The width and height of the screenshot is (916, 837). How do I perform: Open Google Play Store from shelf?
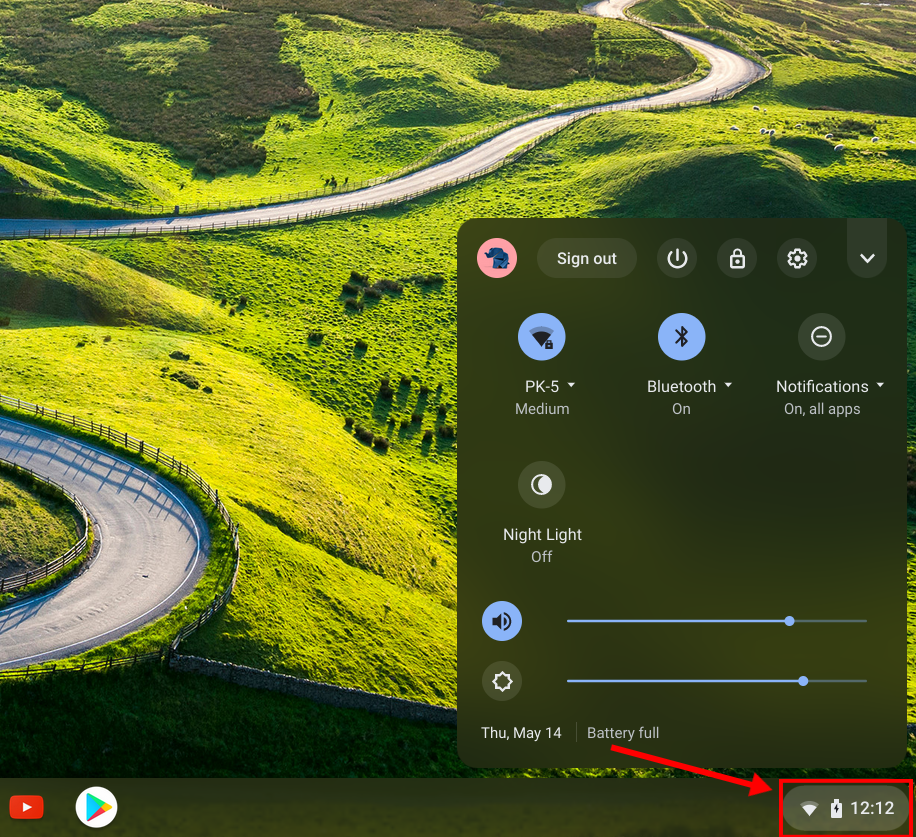pos(96,808)
